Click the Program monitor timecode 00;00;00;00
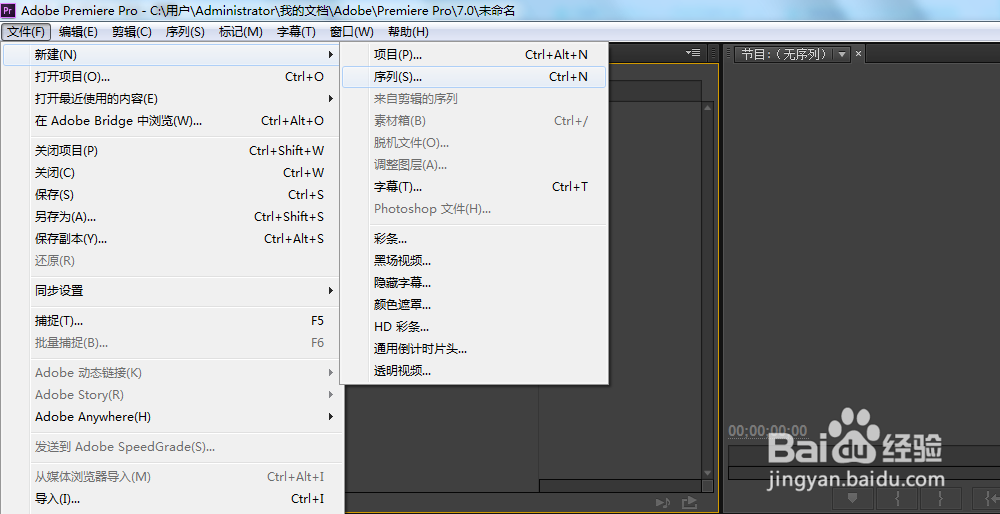Viewport: 1000px width, 514px height. 768,431
